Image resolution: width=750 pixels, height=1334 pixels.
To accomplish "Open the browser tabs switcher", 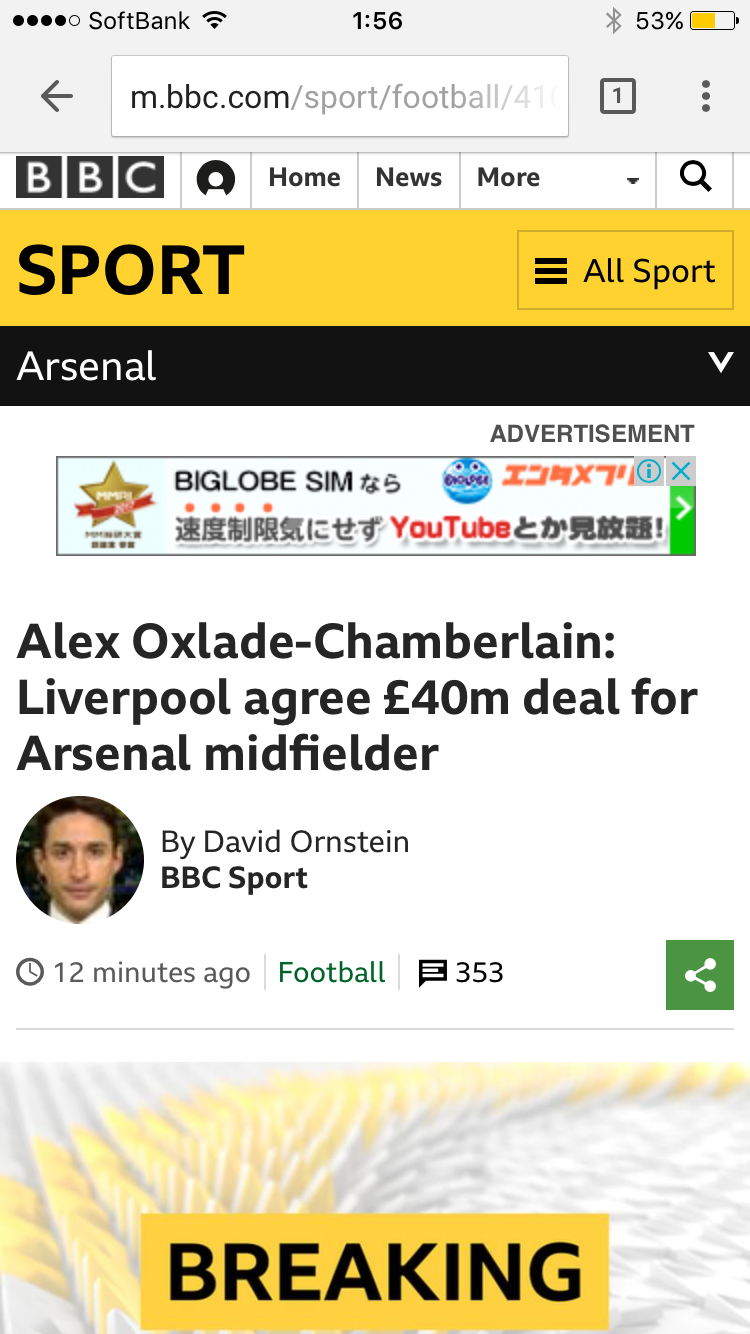I will point(617,96).
